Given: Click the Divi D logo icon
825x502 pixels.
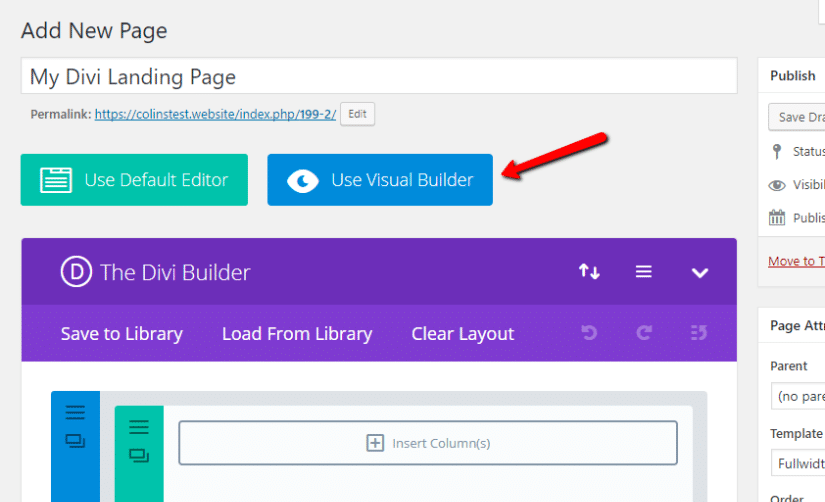Looking at the screenshot, I should tap(76, 272).
